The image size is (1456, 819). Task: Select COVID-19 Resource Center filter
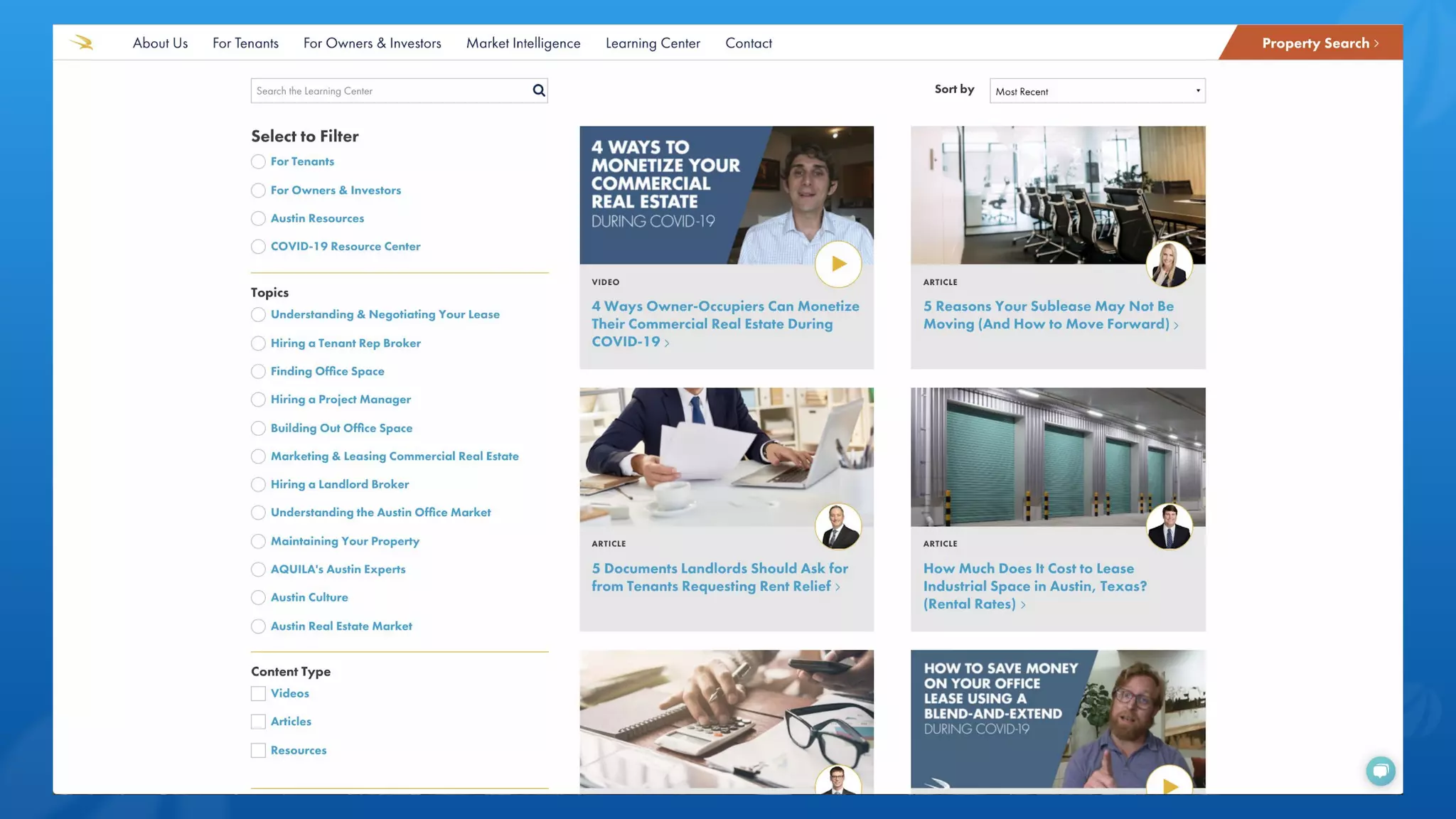pos(258,247)
